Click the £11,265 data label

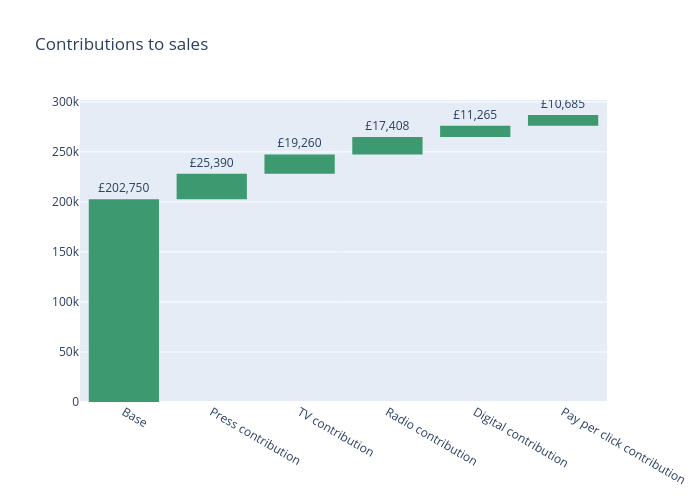click(475, 115)
